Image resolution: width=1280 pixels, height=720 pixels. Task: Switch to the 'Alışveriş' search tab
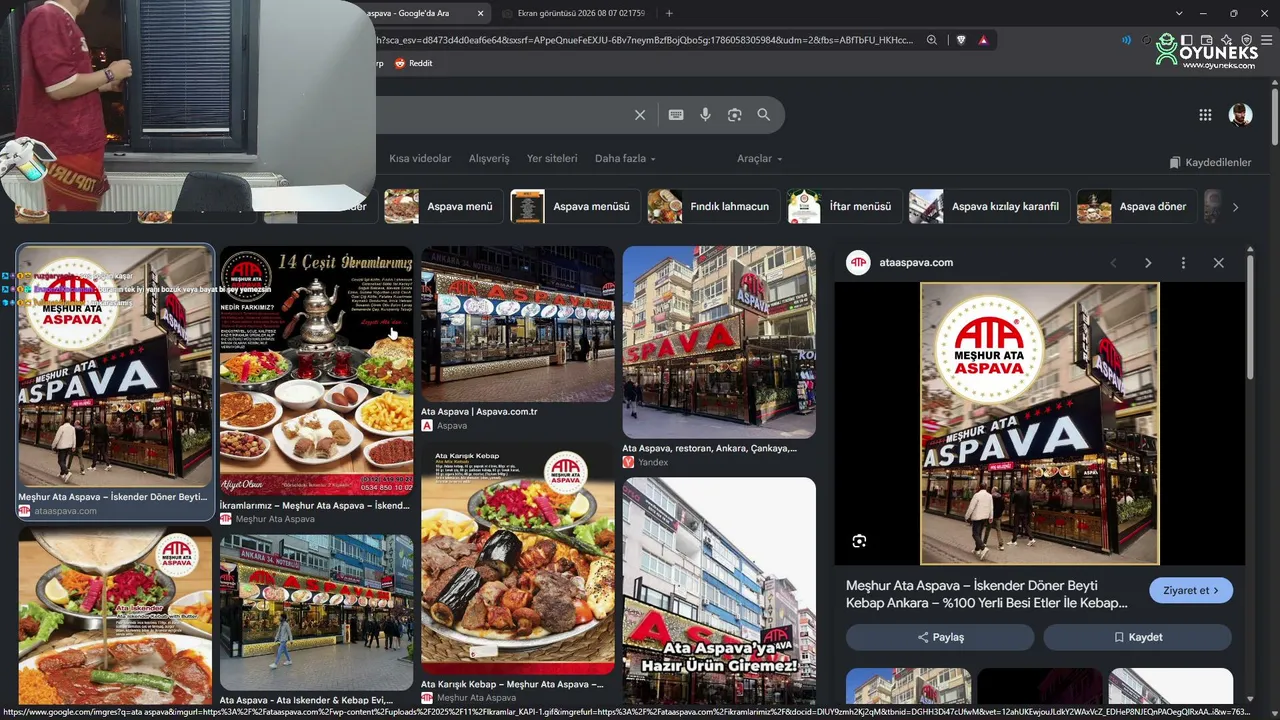[x=489, y=159]
